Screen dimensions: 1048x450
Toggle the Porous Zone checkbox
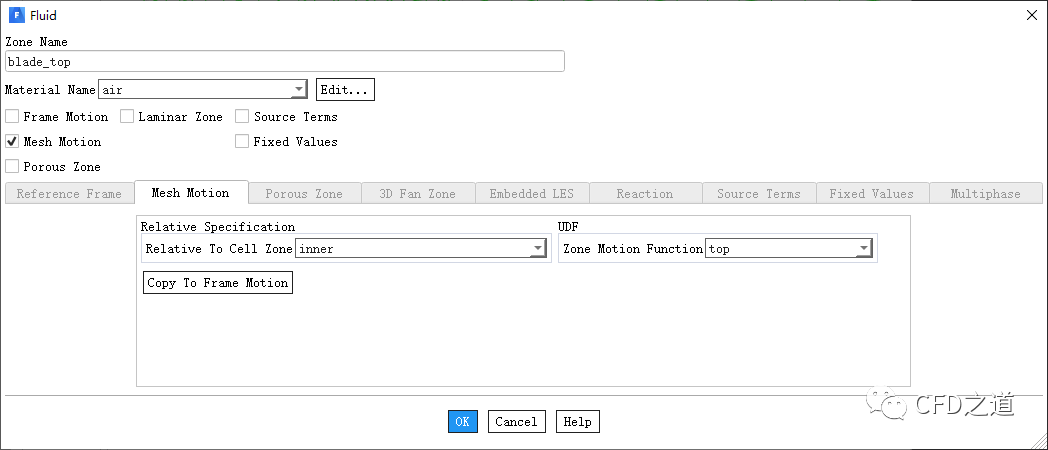click(x=12, y=167)
